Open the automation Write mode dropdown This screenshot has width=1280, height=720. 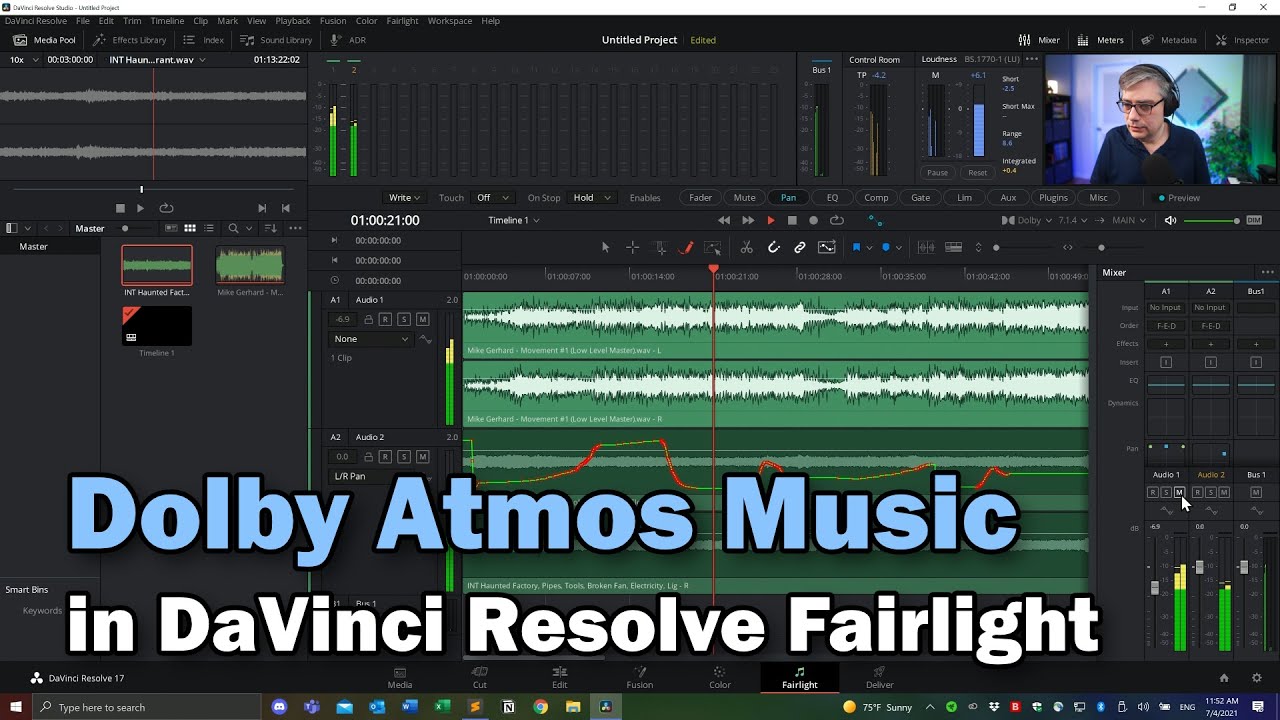[403, 197]
